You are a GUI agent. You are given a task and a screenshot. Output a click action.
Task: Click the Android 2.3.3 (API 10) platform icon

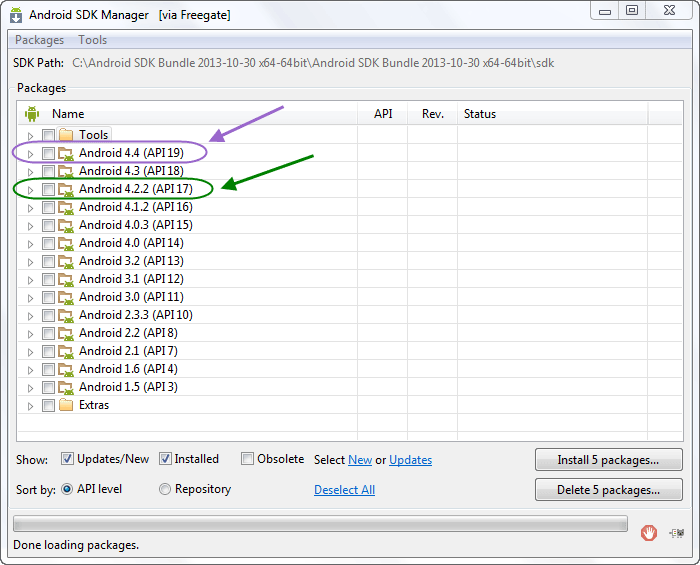click(x=66, y=316)
